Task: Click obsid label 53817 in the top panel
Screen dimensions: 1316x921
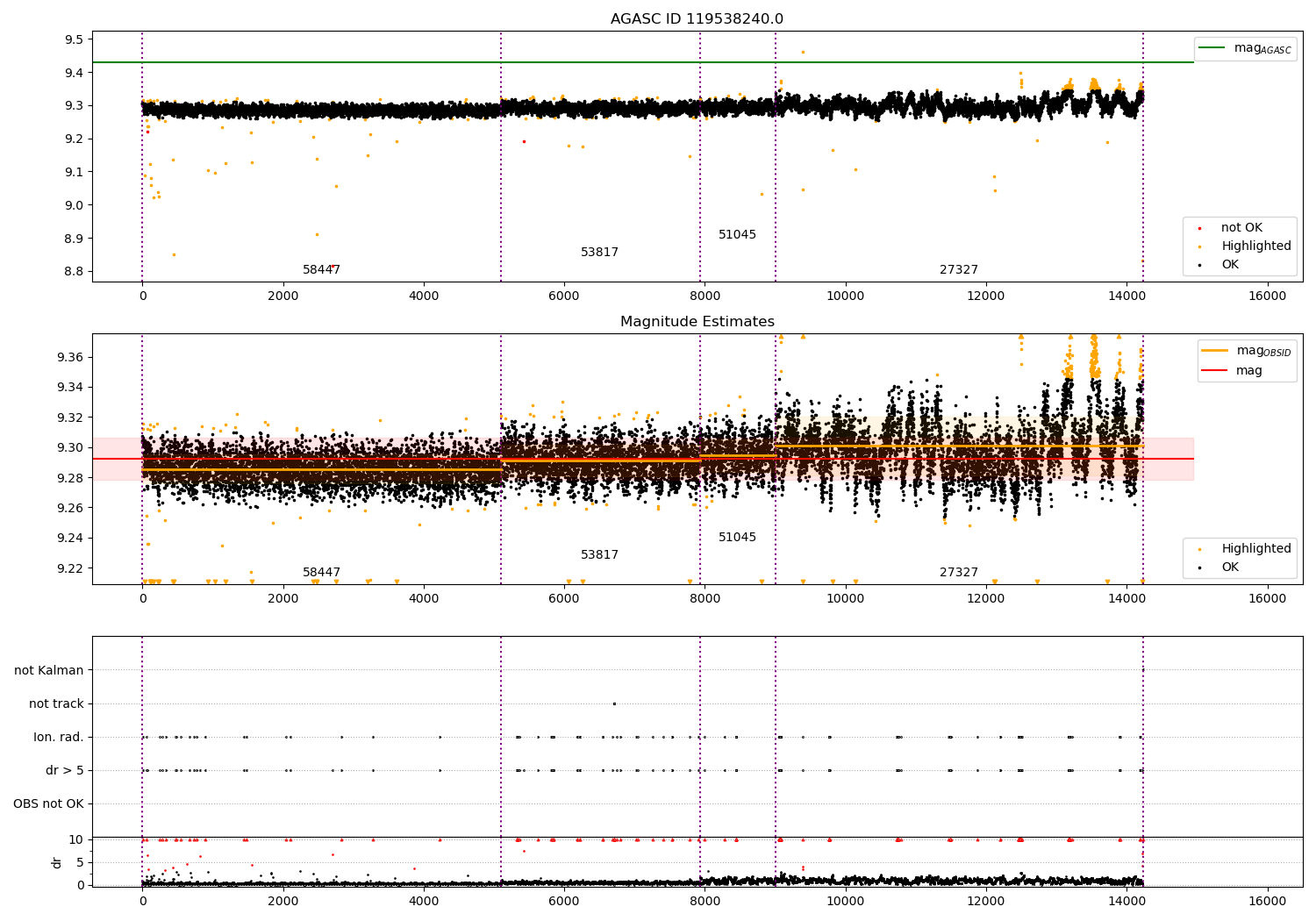Action: click(x=599, y=253)
